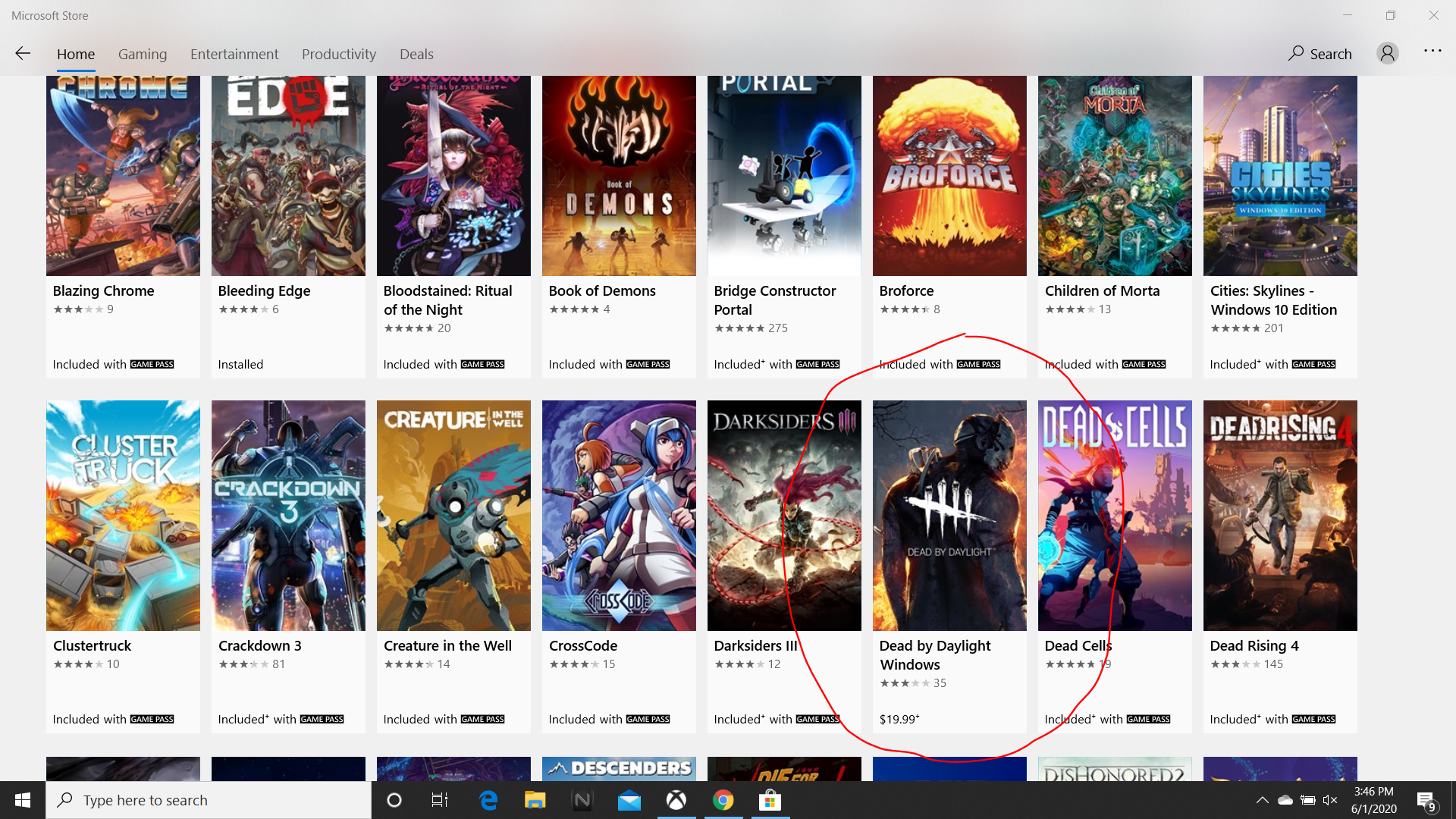Screen dimensions: 1456x819
Task: Click the back navigation arrow
Action: tap(22, 53)
